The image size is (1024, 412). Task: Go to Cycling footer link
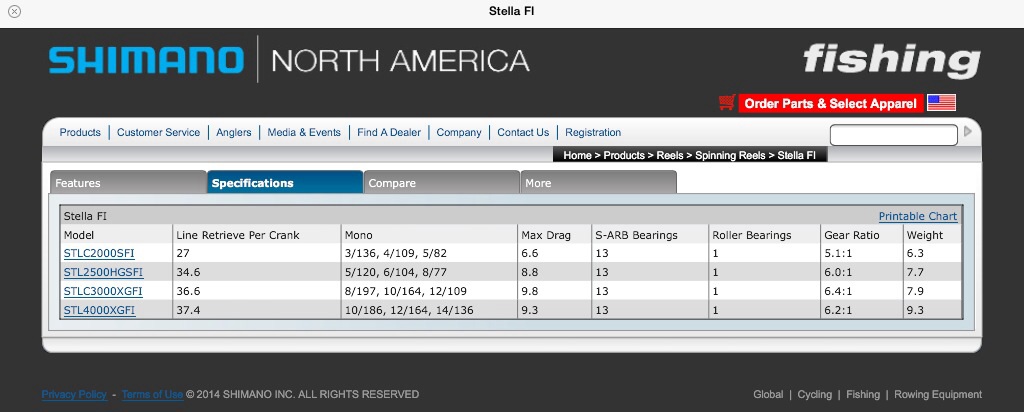point(815,394)
